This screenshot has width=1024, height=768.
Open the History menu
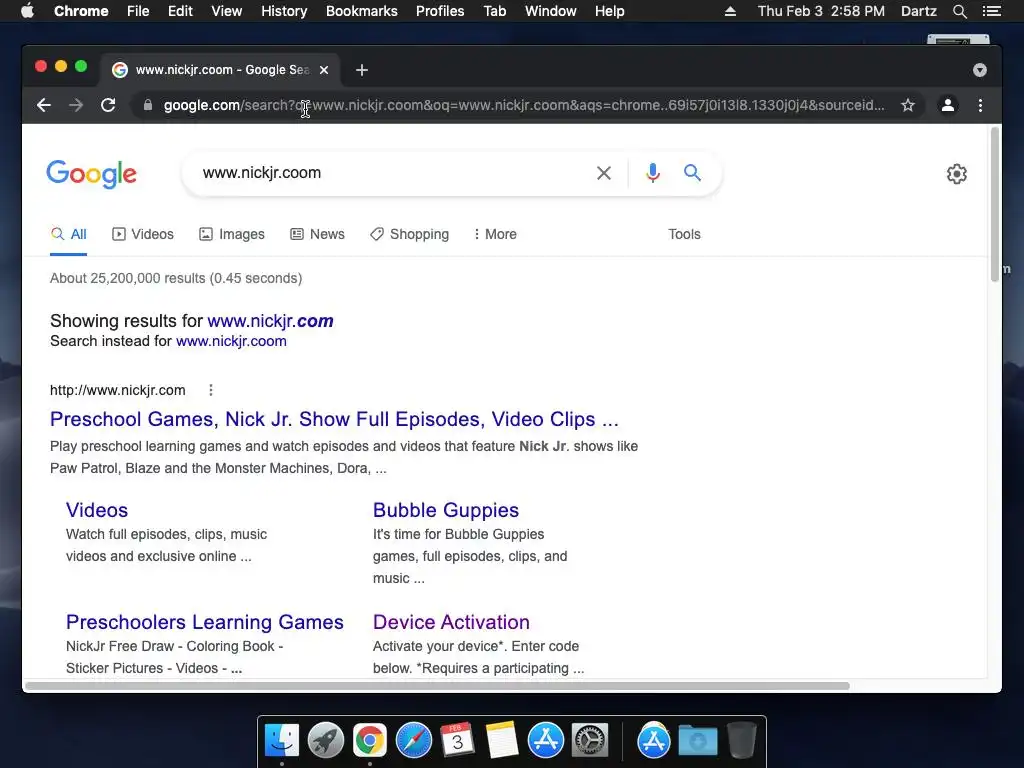[x=284, y=11]
